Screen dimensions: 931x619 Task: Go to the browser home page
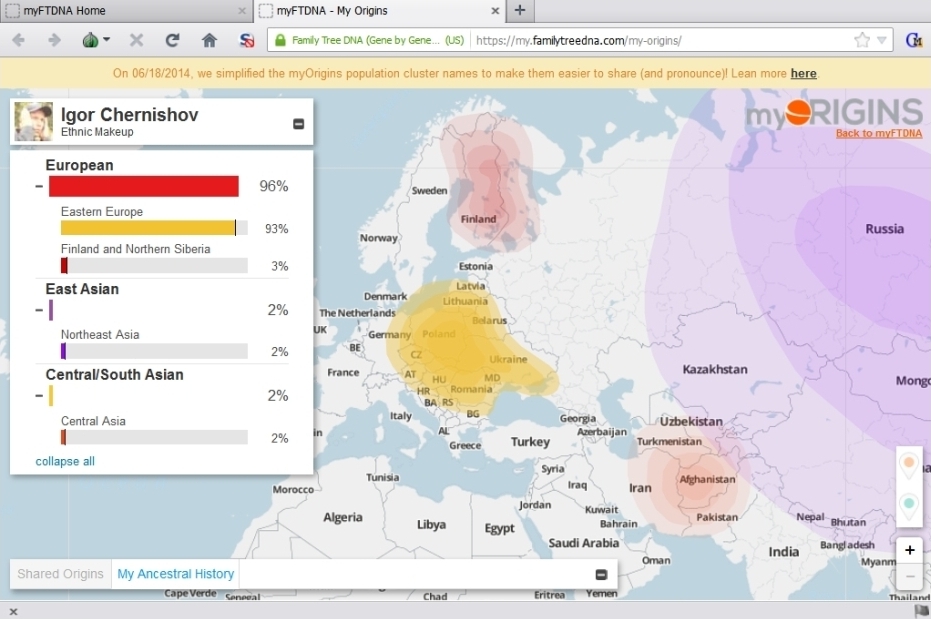point(209,40)
